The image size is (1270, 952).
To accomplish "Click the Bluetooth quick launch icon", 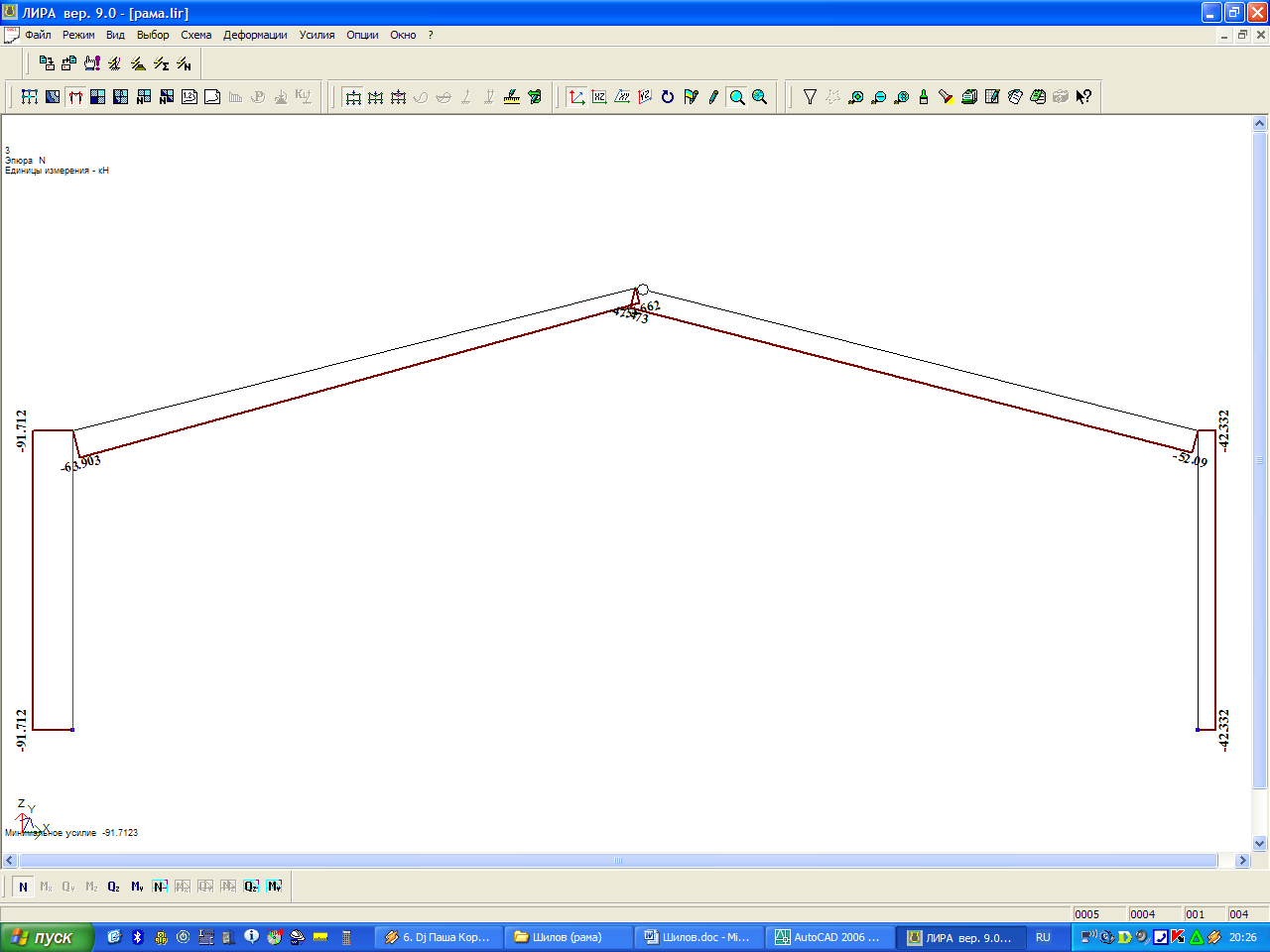I will click(x=138, y=937).
